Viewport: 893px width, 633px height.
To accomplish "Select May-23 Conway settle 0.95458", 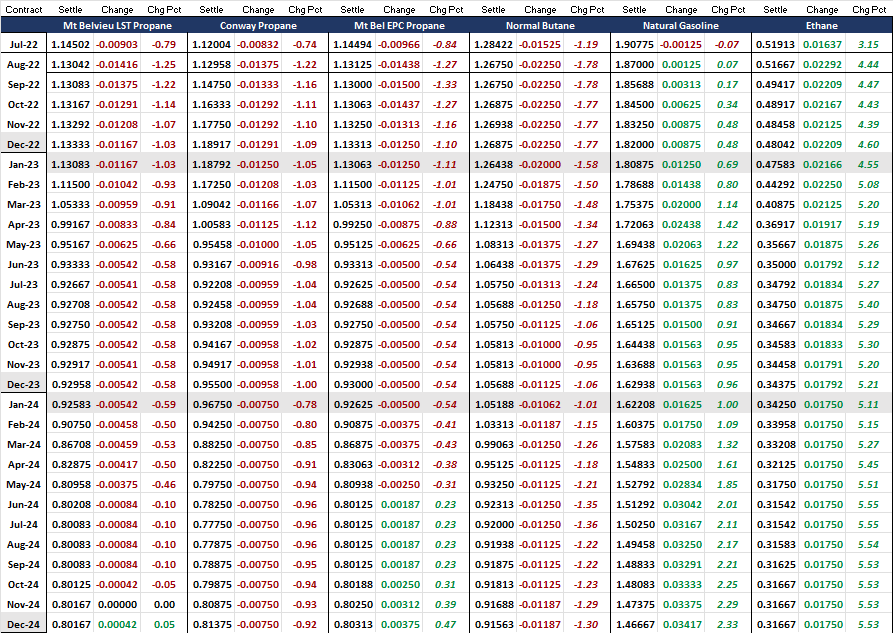I will click(211, 244).
